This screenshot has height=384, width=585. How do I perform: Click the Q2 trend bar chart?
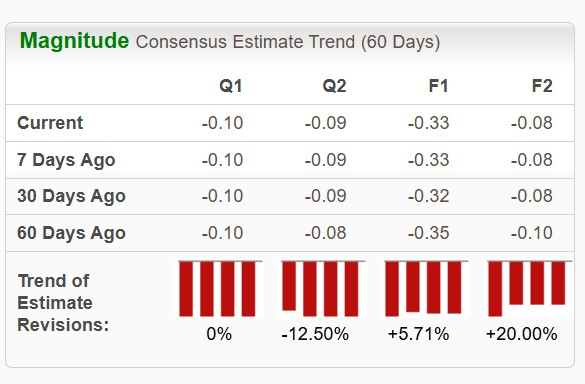pyautogui.click(x=323, y=288)
